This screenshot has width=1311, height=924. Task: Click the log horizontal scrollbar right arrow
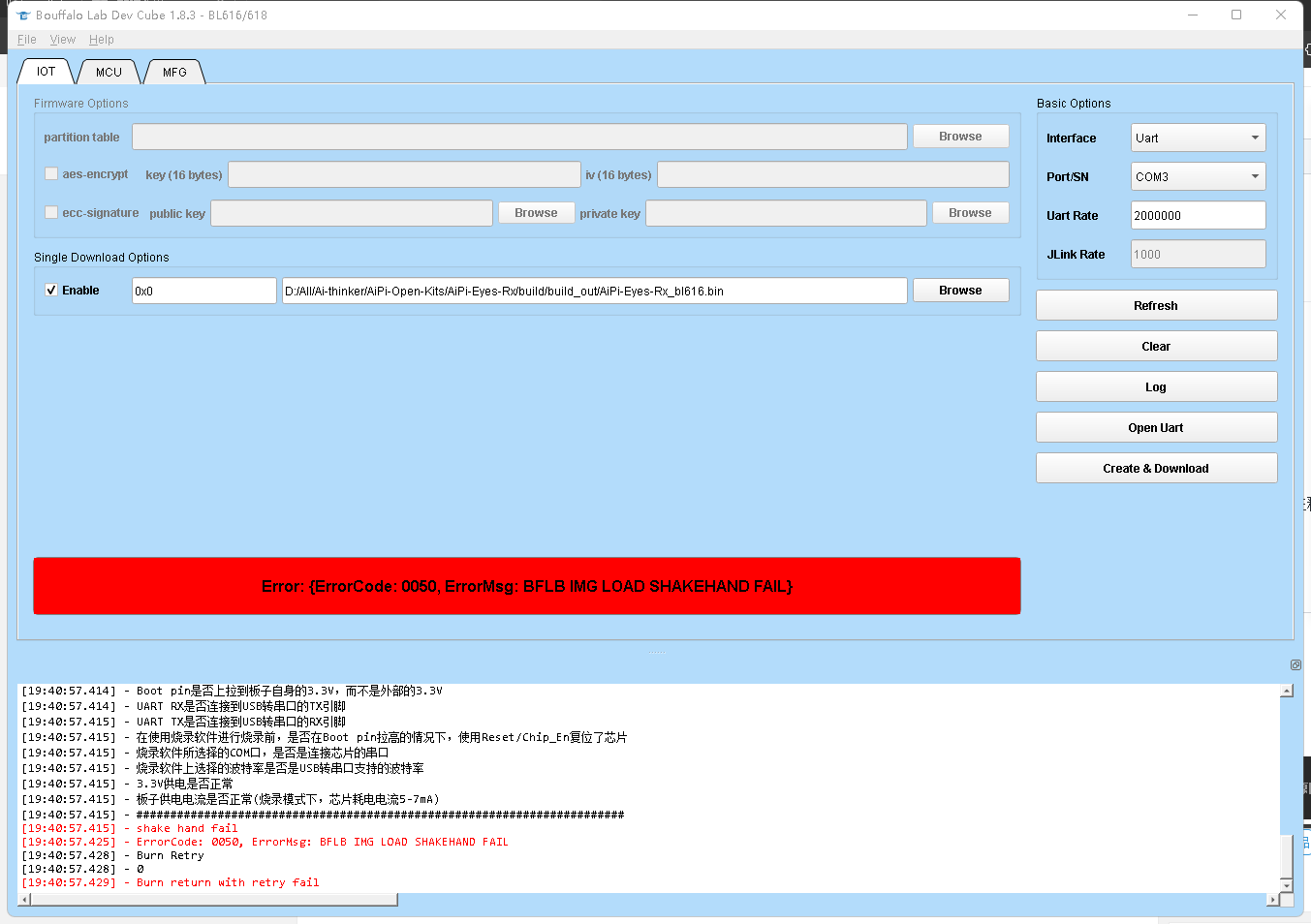[1273, 900]
